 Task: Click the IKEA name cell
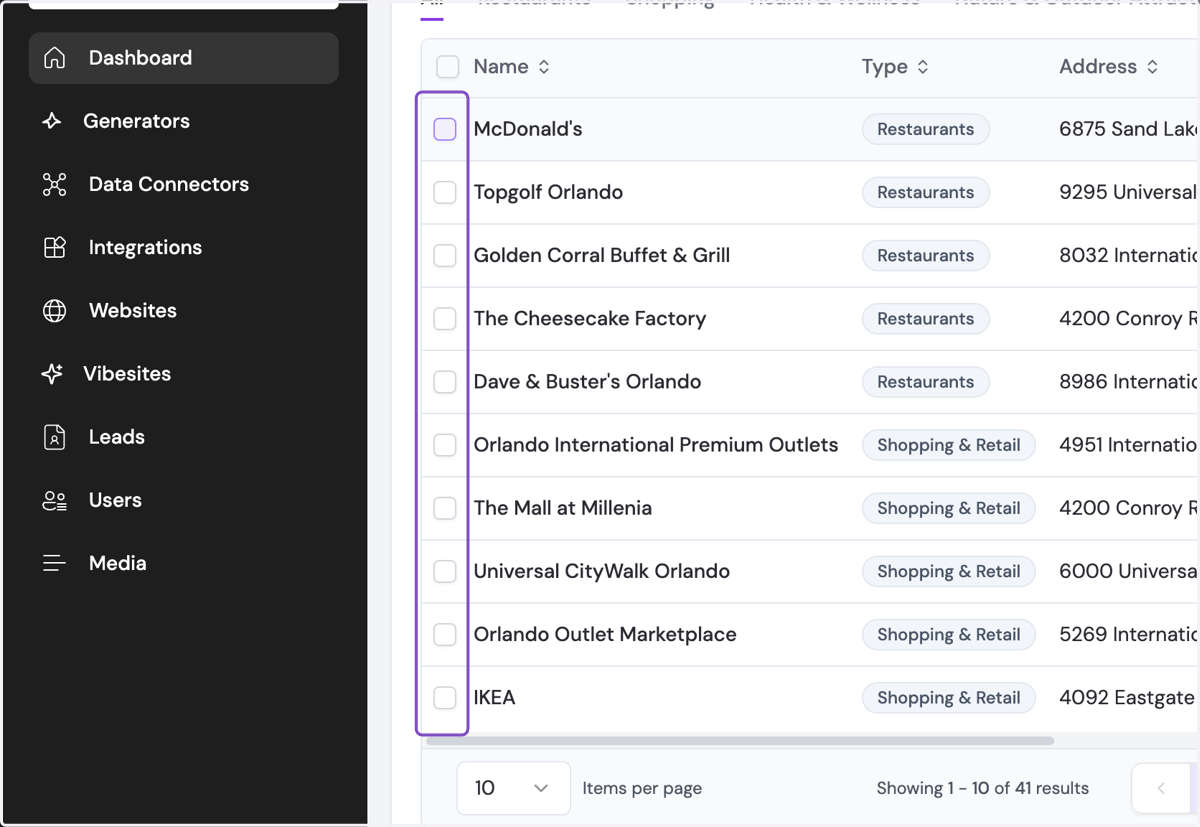click(495, 698)
